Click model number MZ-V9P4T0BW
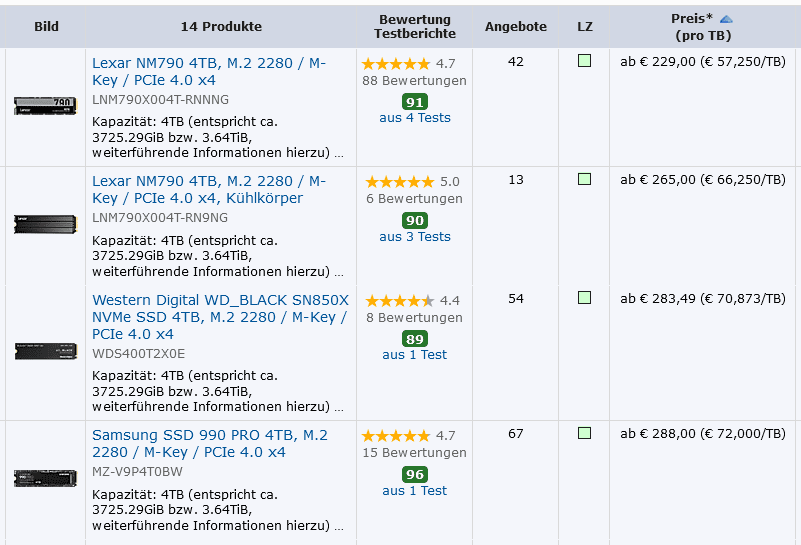801x545 pixels. [137, 471]
